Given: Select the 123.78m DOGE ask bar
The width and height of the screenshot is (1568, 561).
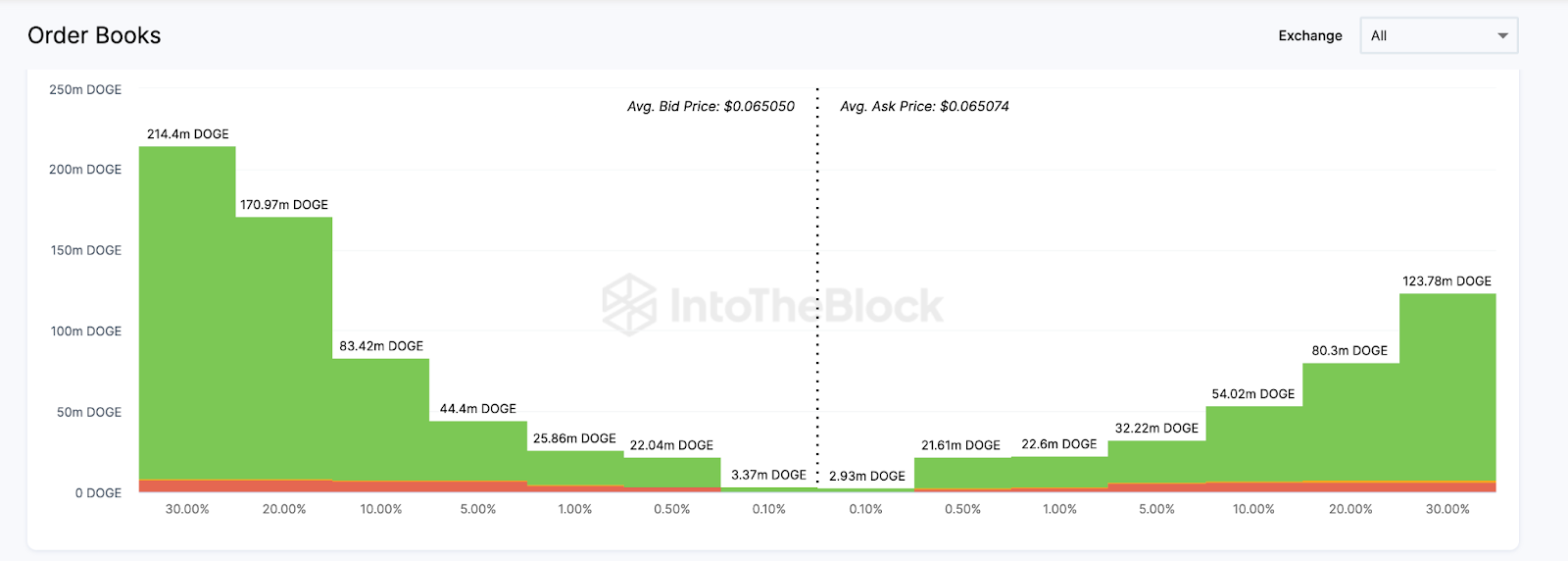Looking at the screenshot, I should tap(1447, 387).
